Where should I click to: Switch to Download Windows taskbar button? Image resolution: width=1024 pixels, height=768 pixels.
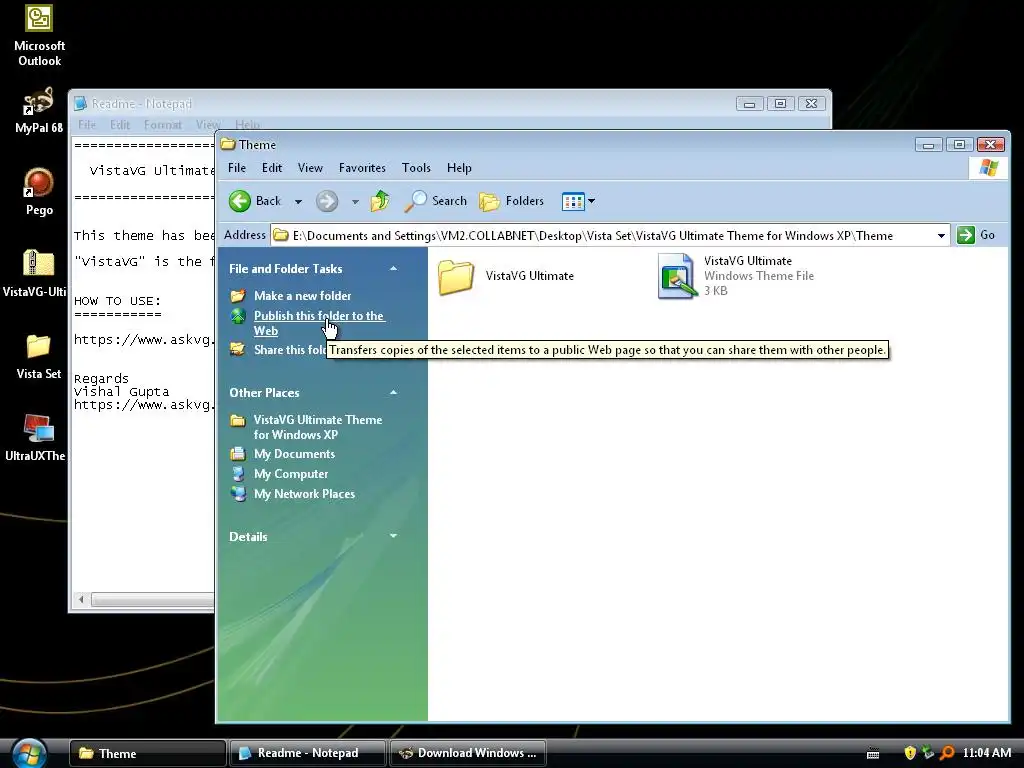468,753
